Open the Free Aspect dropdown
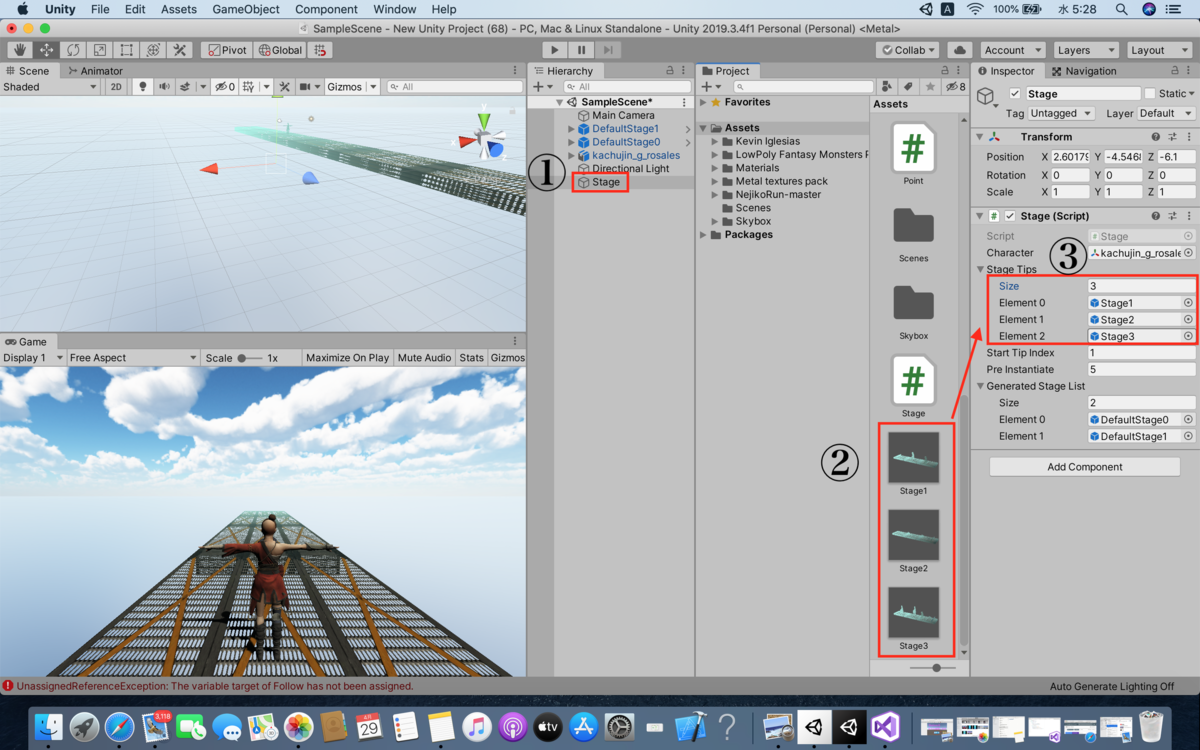 (x=133, y=358)
